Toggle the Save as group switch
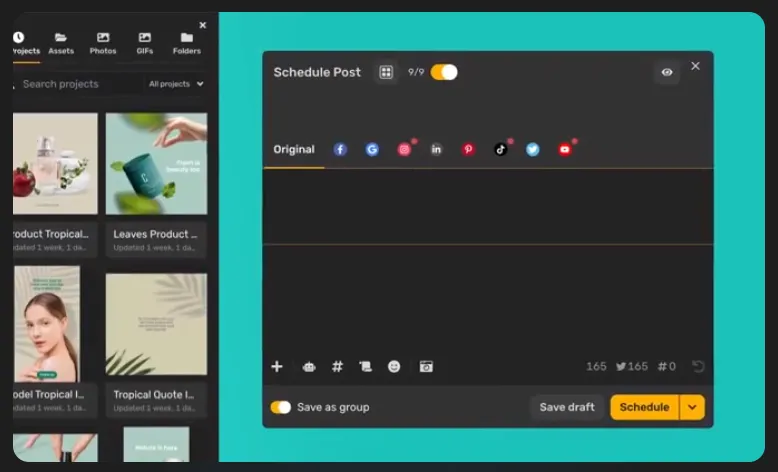The width and height of the screenshot is (778, 472). click(x=280, y=407)
